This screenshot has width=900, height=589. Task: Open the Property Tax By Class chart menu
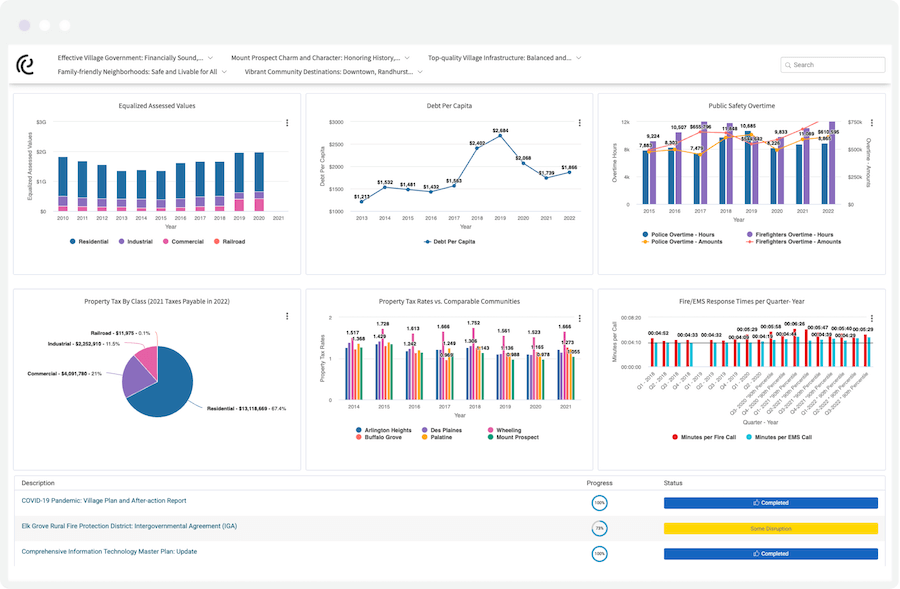(287, 315)
